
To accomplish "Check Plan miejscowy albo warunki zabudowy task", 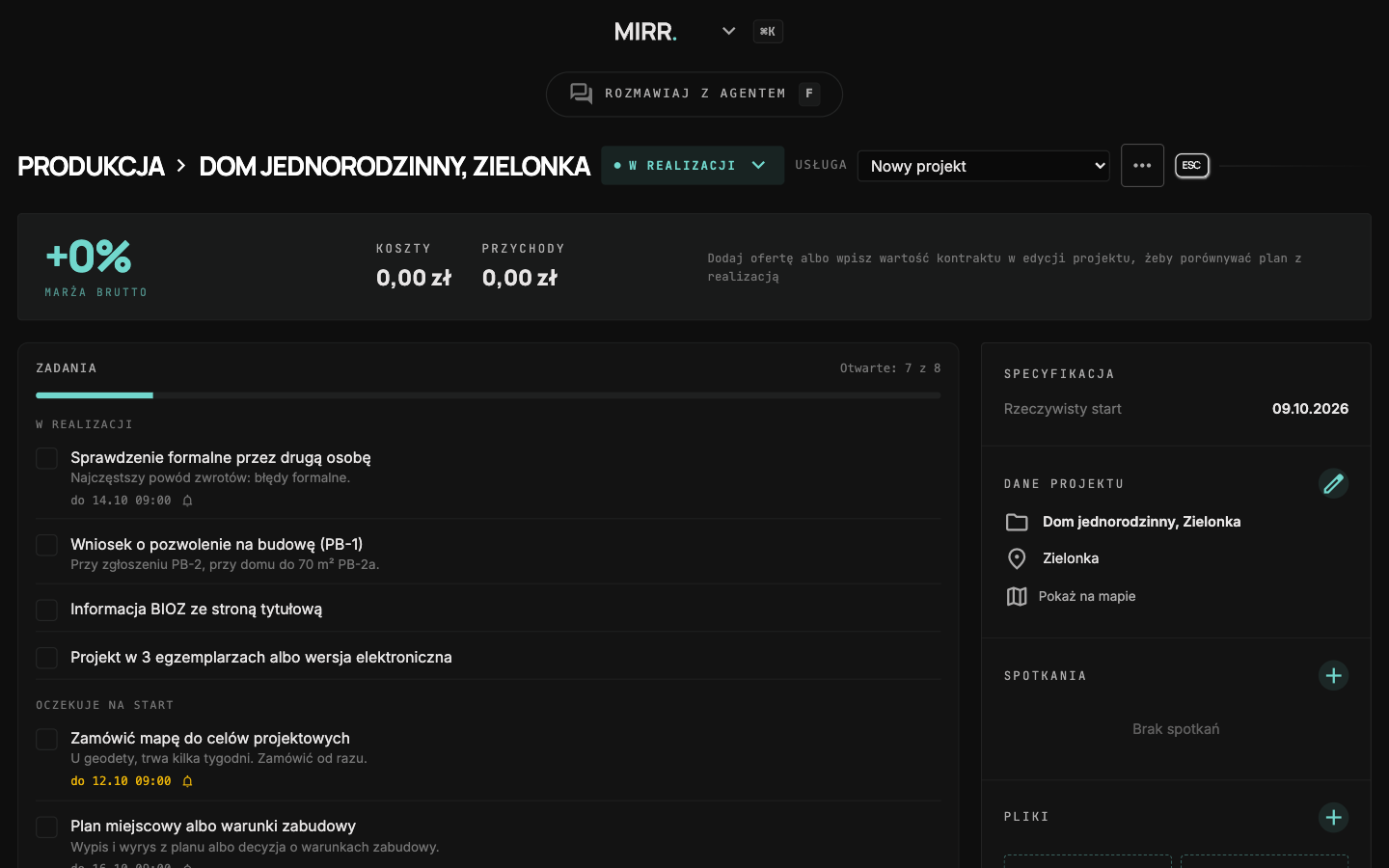I will [x=46, y=827].
